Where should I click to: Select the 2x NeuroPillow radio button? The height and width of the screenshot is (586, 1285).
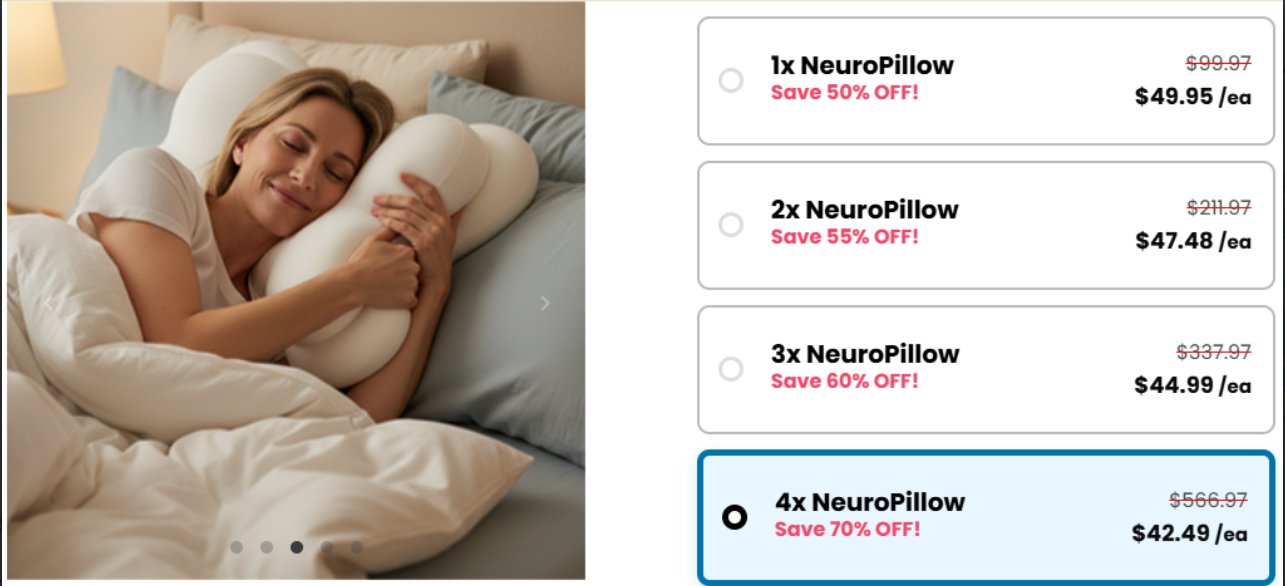(731, 224)
